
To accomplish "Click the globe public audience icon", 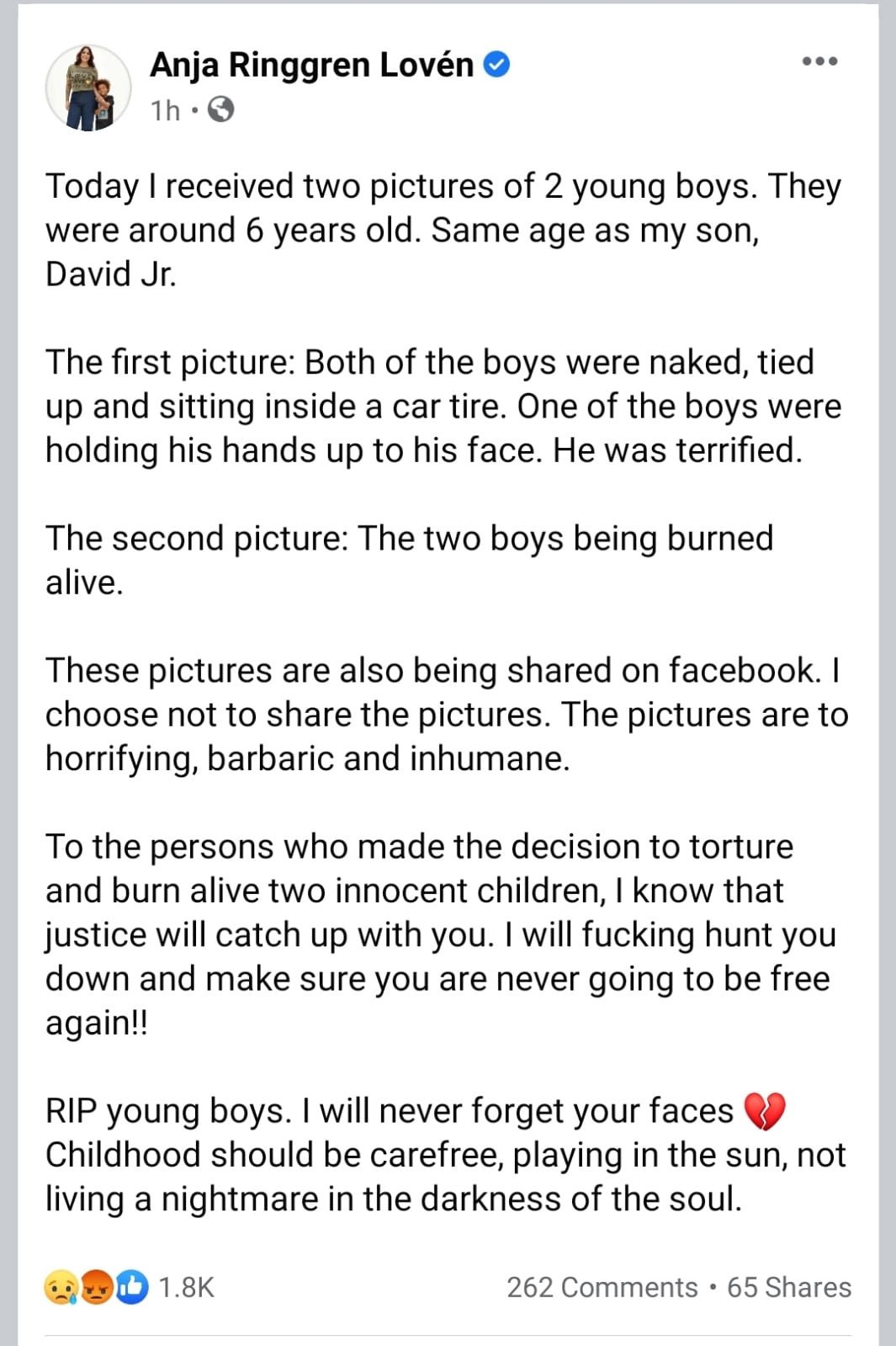I will [220, 109].
